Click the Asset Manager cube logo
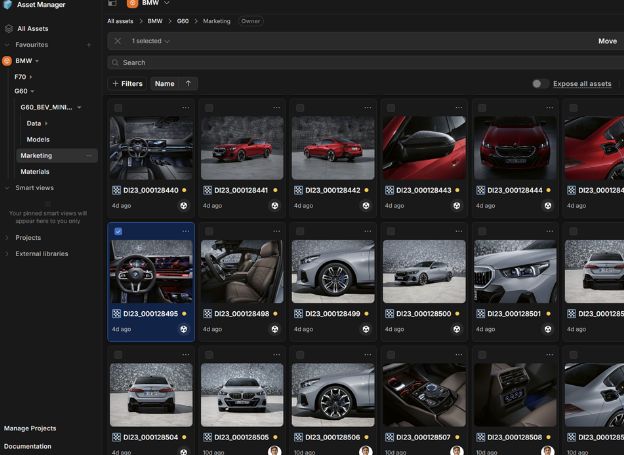This screenshot has width=624, height=455. tap(8, 4)
